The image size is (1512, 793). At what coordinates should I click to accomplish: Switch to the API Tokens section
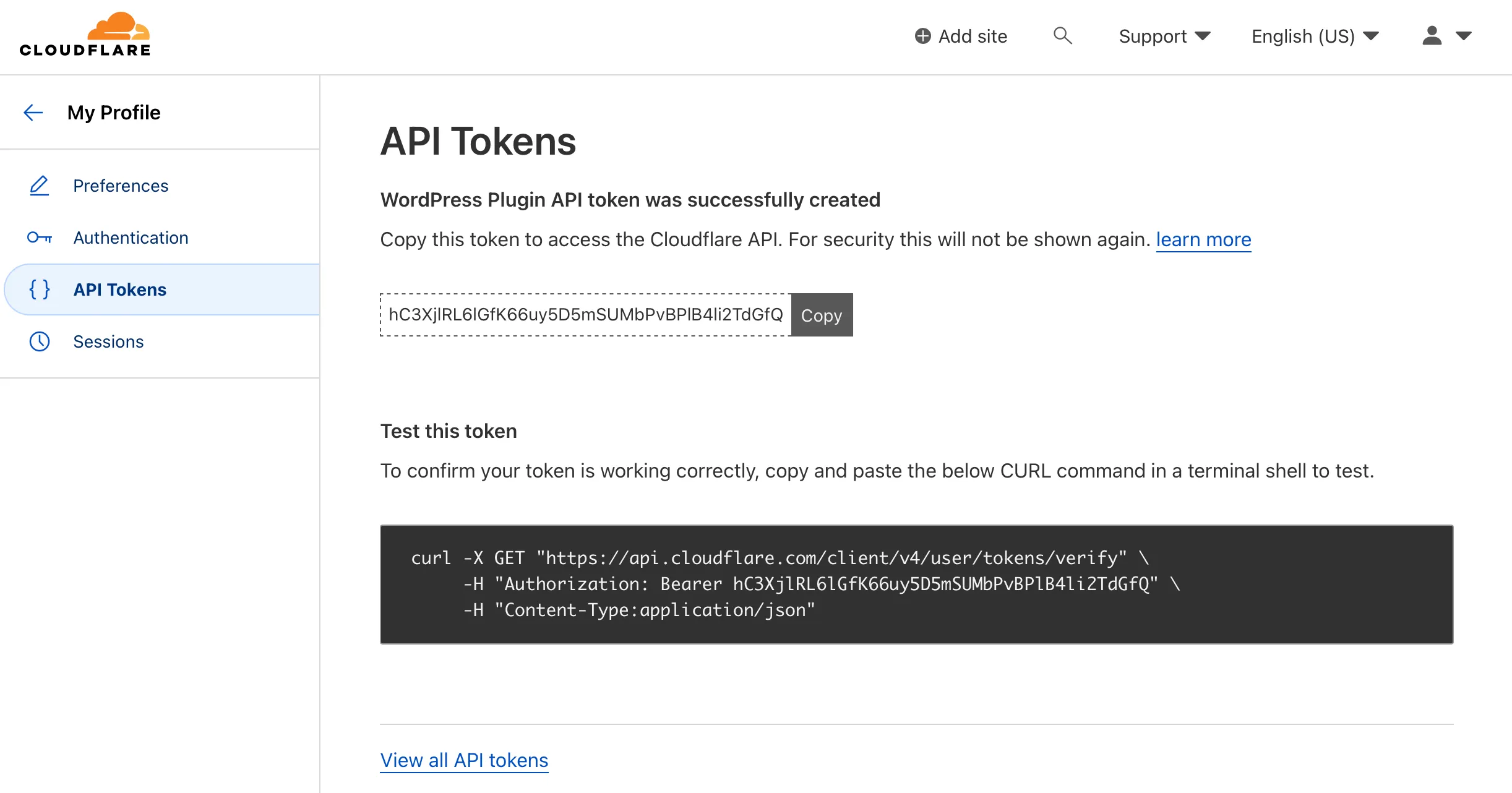coord(119,289)
